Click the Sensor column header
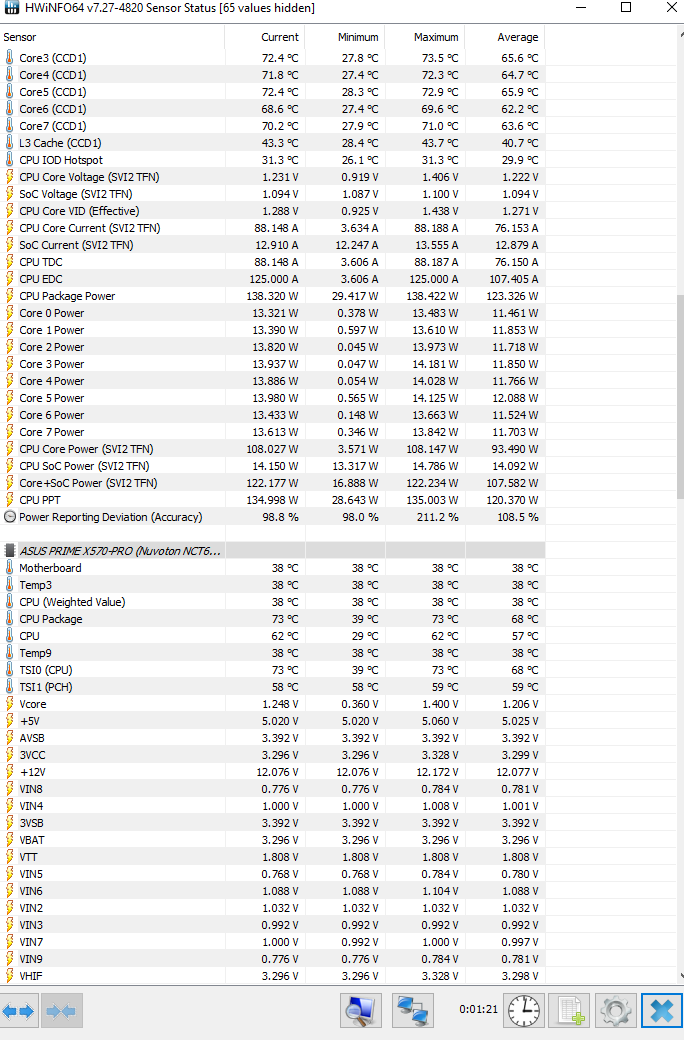 (x=112, y=37)
